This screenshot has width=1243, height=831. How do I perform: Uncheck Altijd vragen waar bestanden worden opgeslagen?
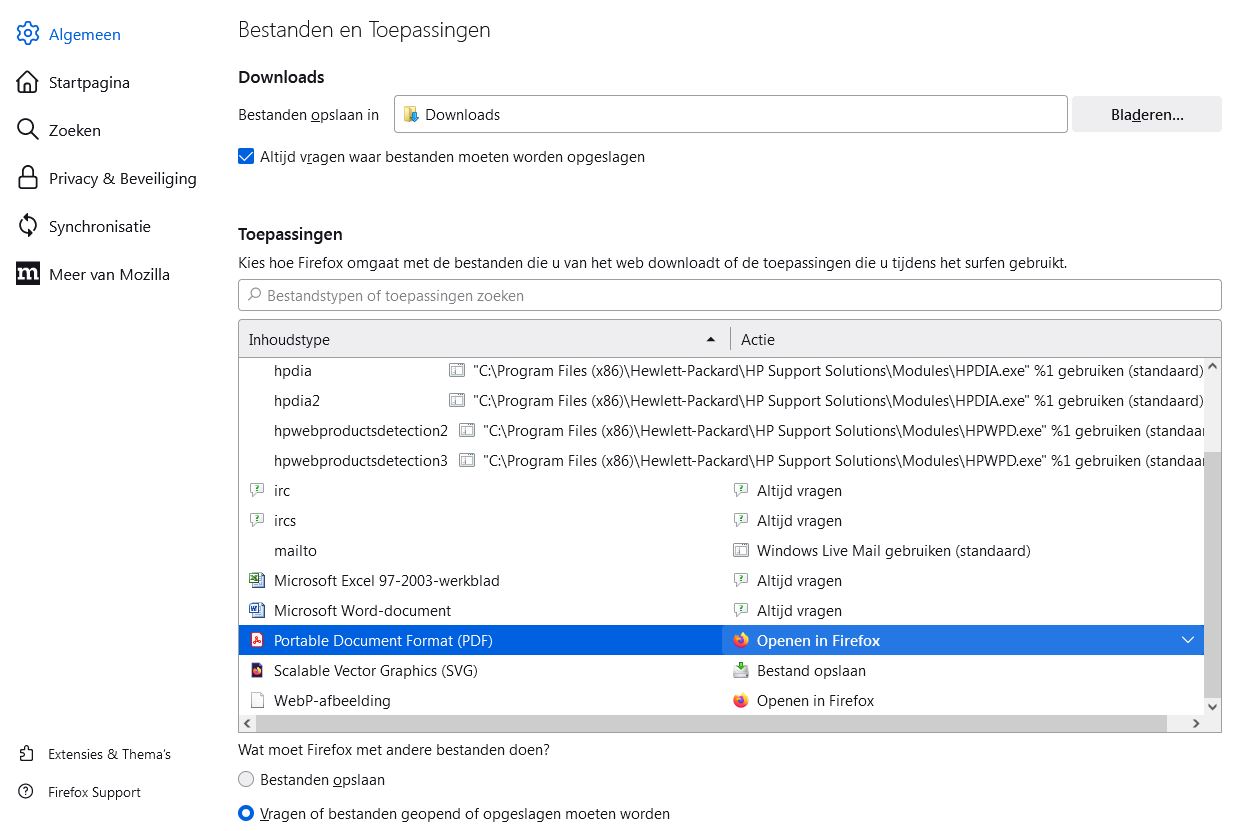(246, 157)
